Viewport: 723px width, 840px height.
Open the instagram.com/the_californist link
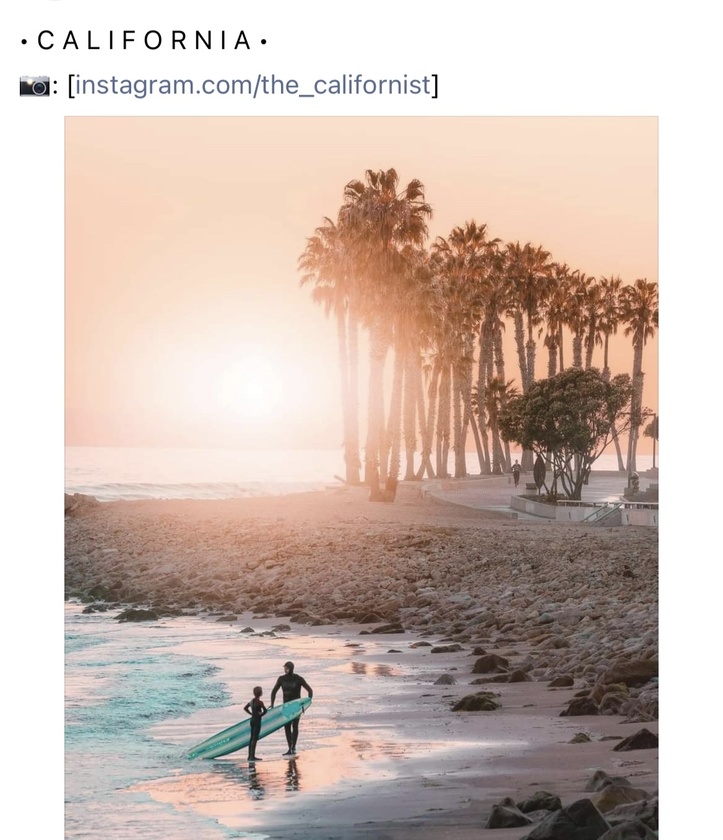pyautogui.click(x=252, y=85)
